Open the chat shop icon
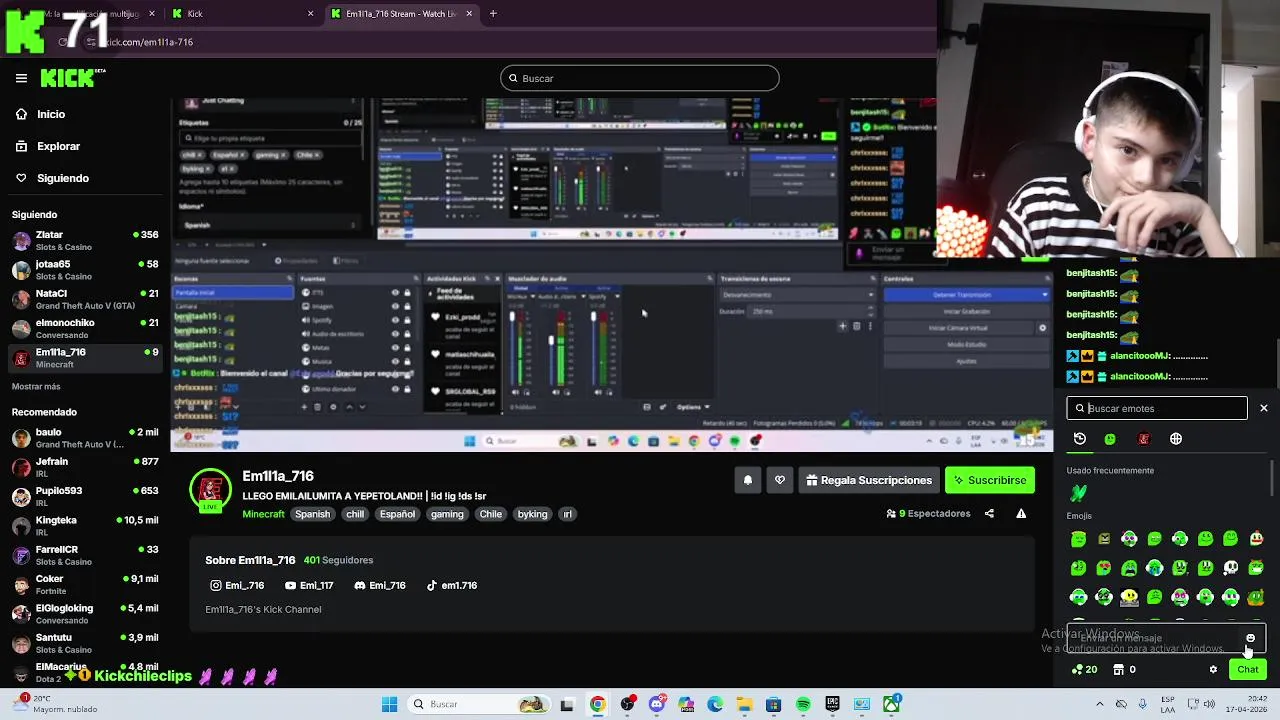 [x=1119, y=669]
